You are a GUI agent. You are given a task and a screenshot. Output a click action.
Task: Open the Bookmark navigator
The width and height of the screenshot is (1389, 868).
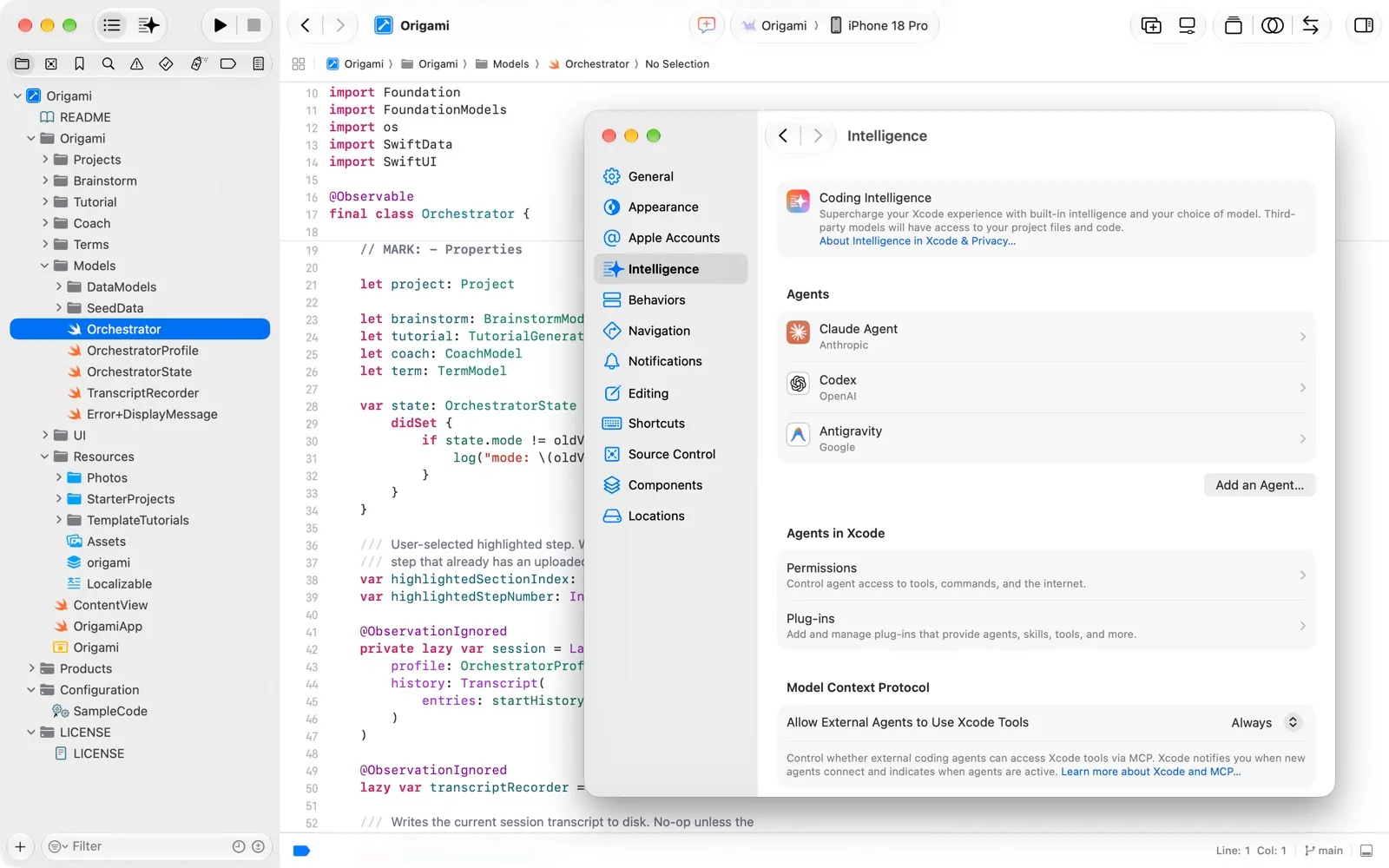80,63
